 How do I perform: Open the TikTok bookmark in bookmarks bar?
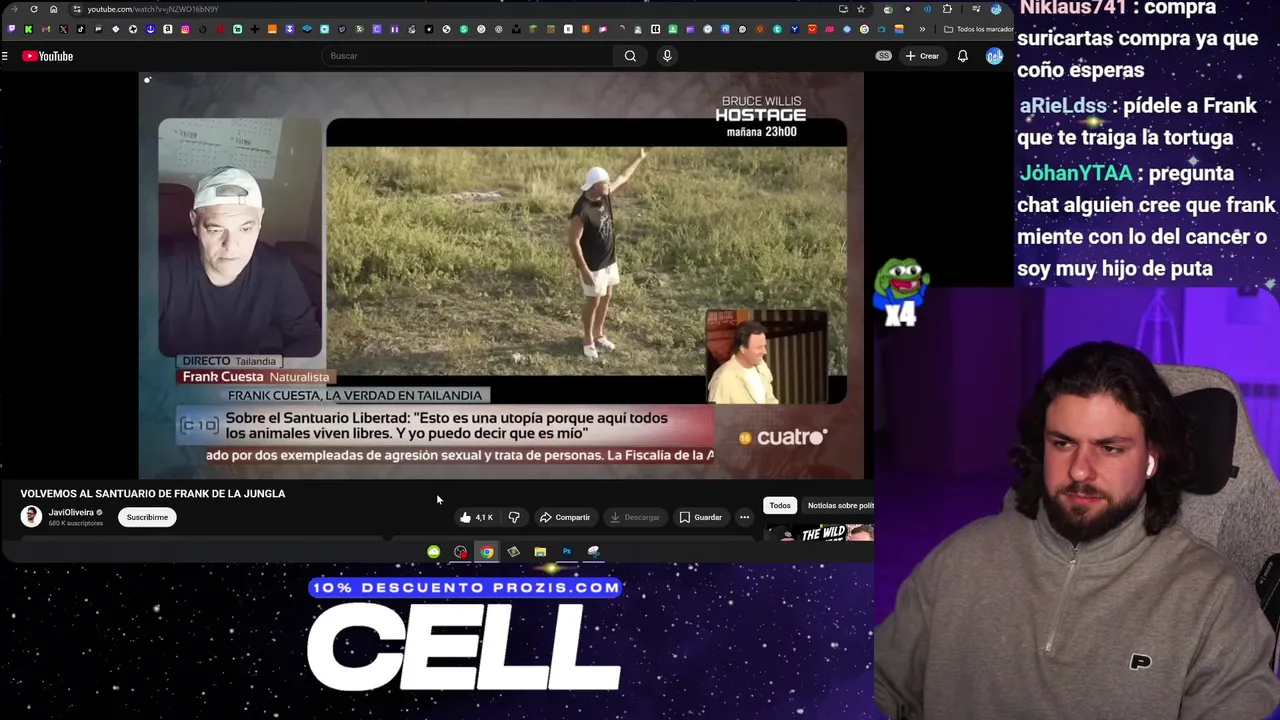[81, 29]
